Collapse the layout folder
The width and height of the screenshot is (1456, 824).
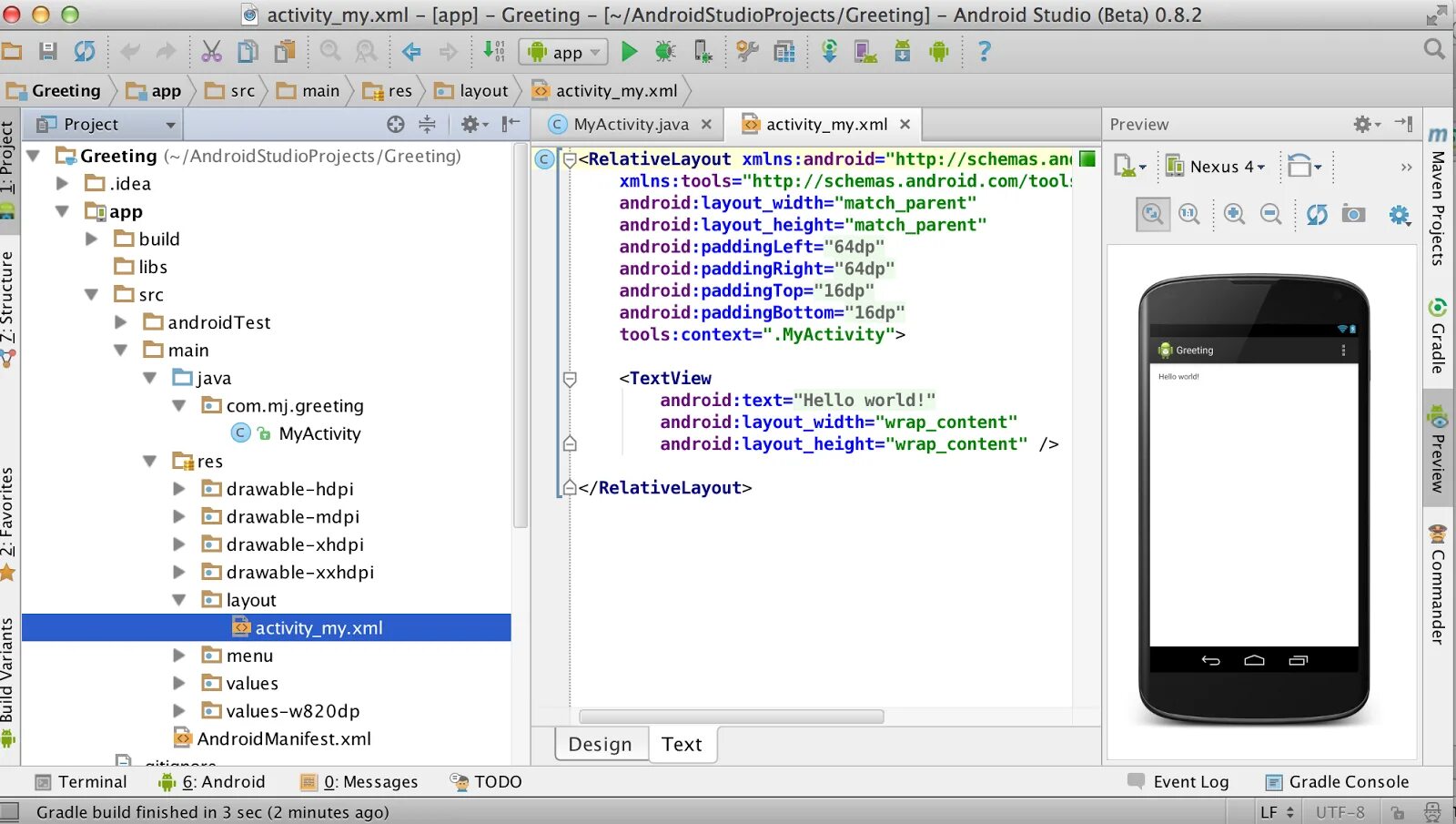(x=179, y=600)
